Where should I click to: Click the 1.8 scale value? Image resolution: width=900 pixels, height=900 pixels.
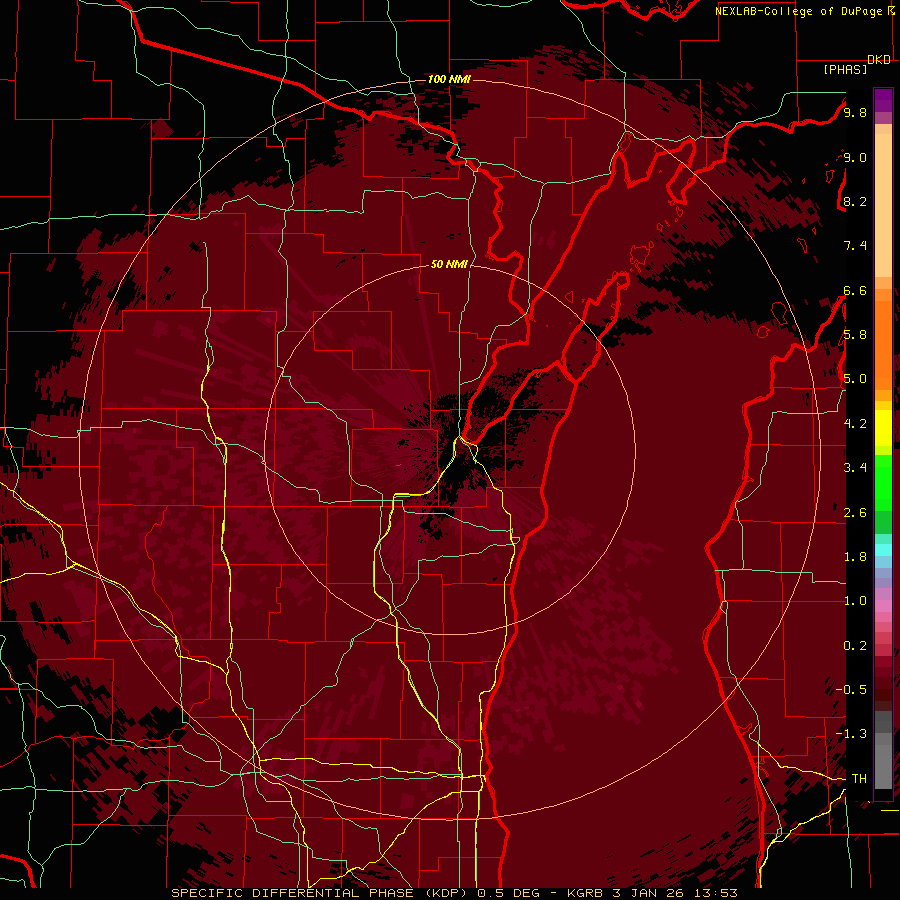(x=855, y=556)
